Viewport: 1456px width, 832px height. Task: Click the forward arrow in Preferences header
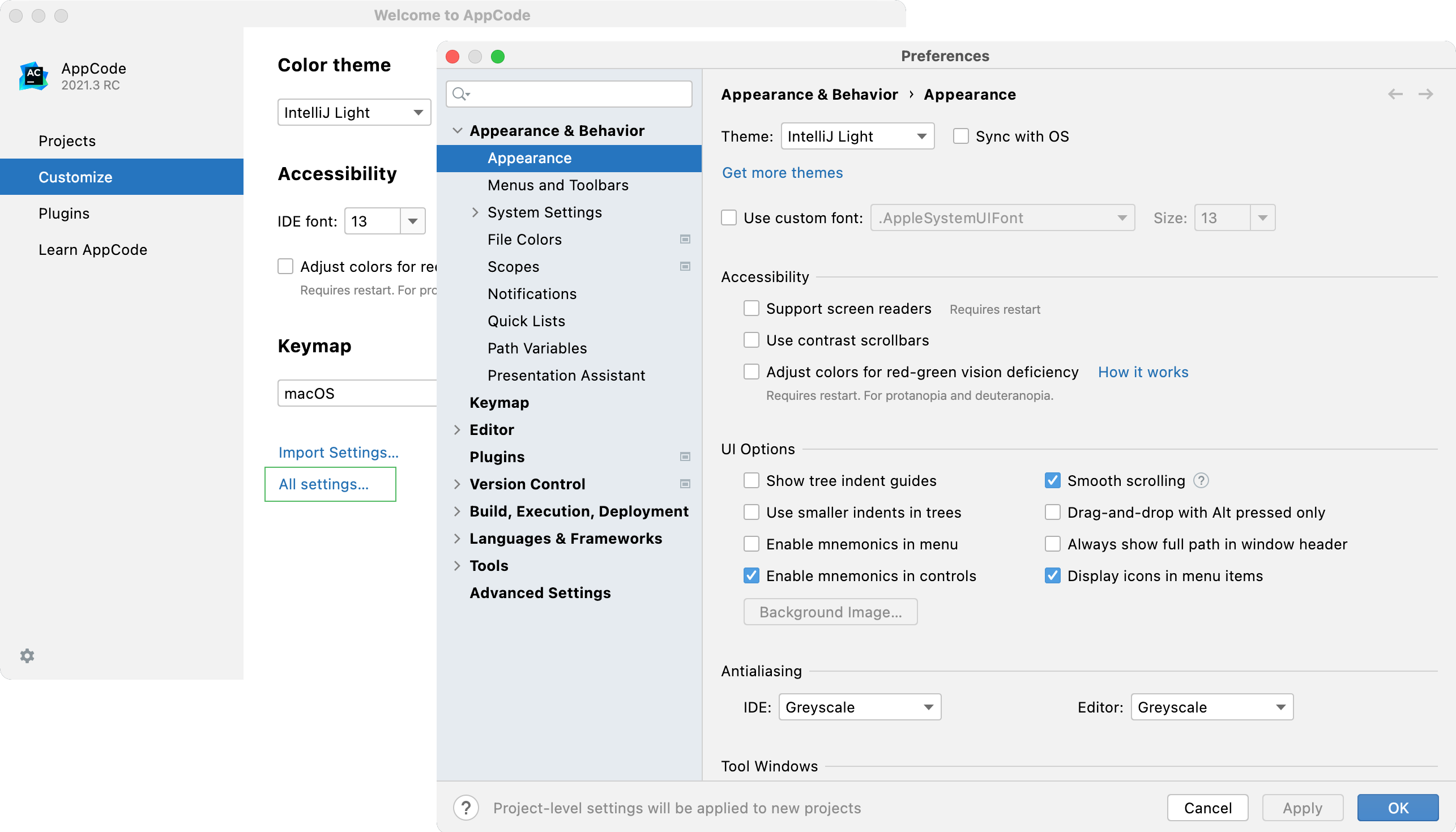pos(1425,94)
